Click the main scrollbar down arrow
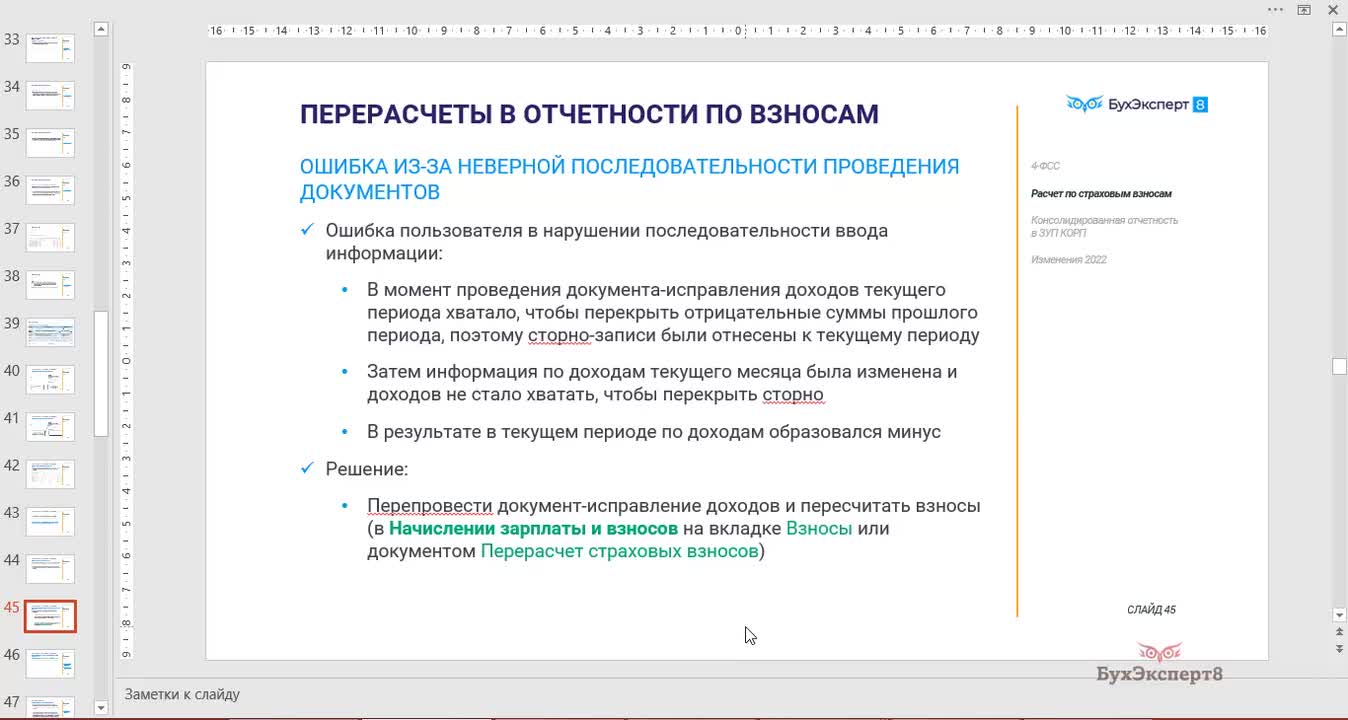The height and width of the screenshot is (720, 1348). 1340,615
